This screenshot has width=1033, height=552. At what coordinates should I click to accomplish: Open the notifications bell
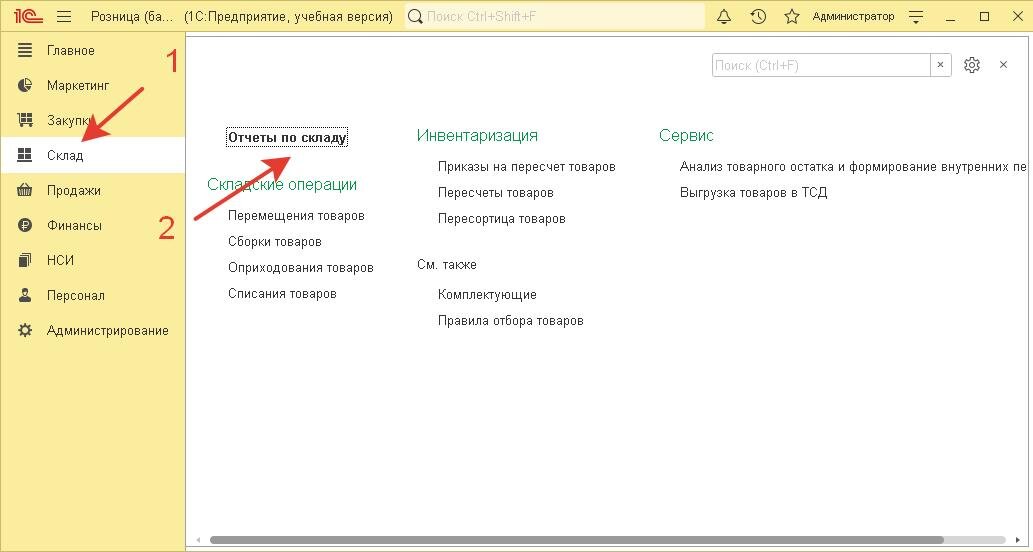coord(724,16)
